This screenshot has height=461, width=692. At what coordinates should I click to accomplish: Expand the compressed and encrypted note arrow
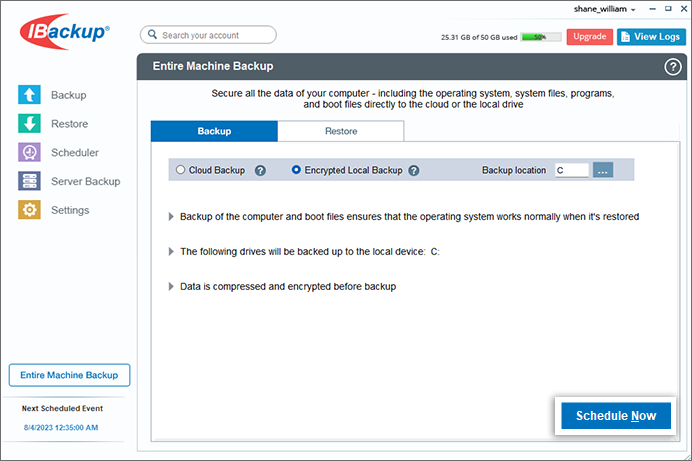click(x=171, y=286)
